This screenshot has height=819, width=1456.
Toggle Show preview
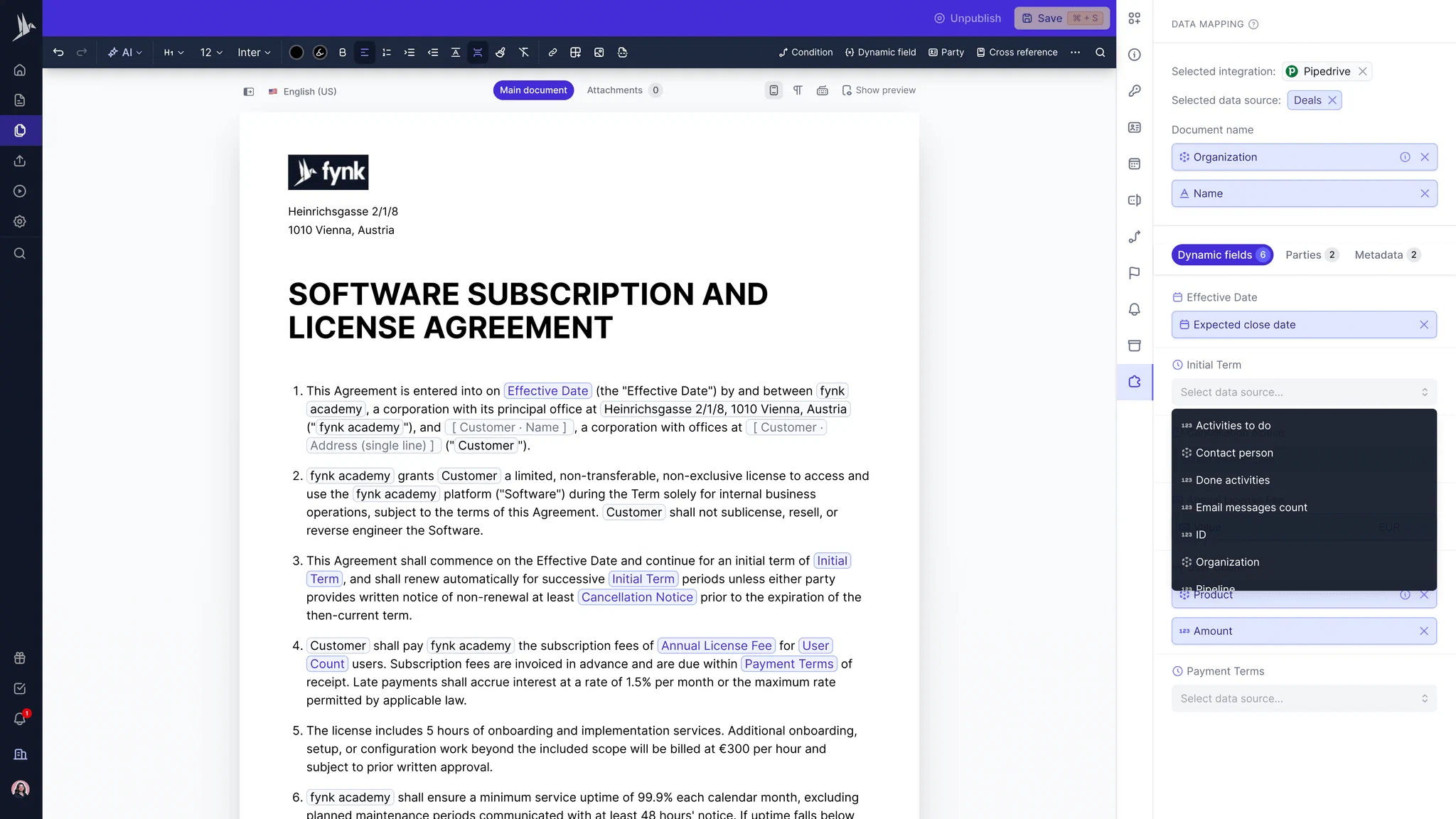click(879, 90)
